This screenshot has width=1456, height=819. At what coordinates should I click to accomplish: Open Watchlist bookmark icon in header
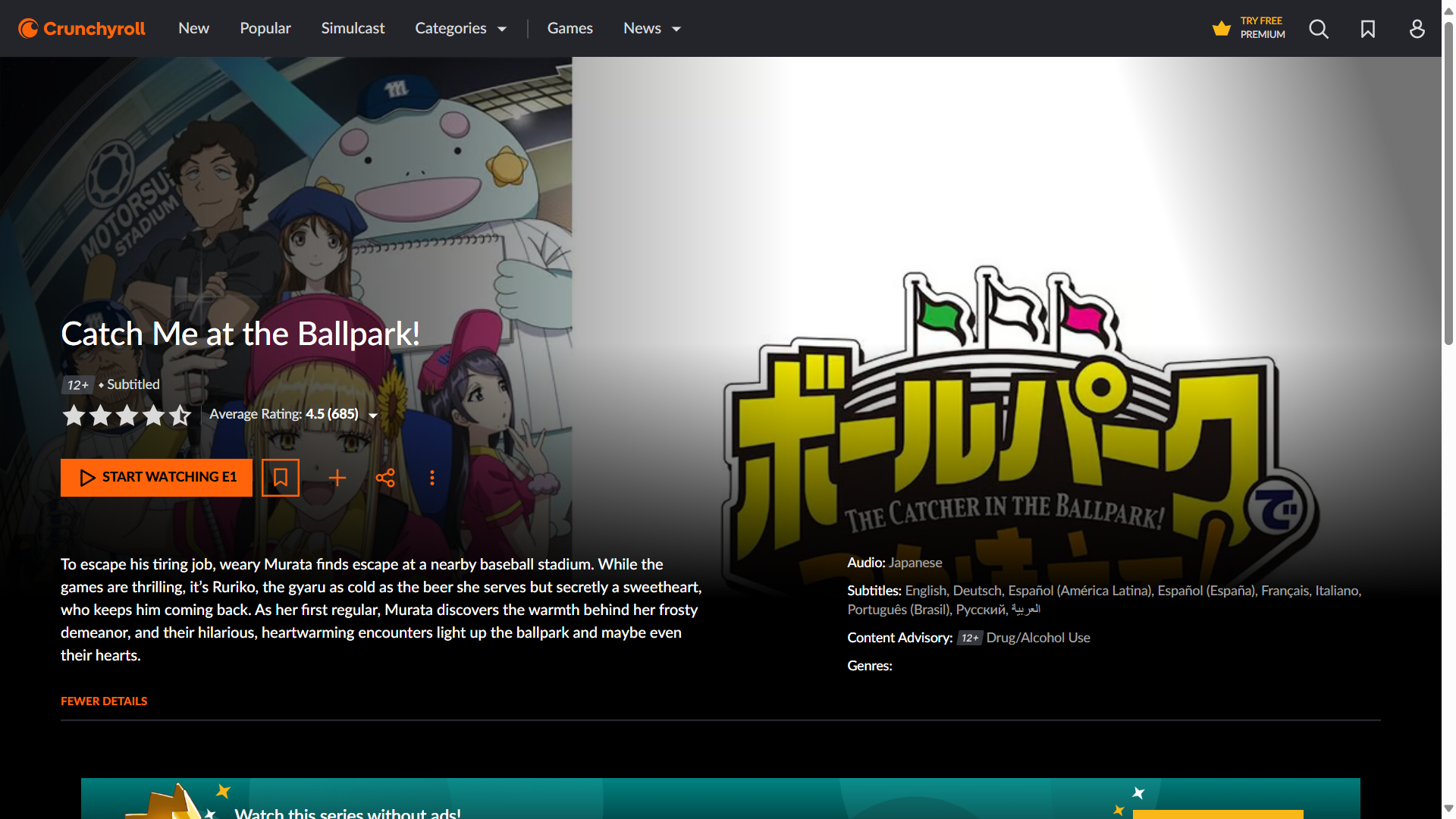[x=1368, y=29]
